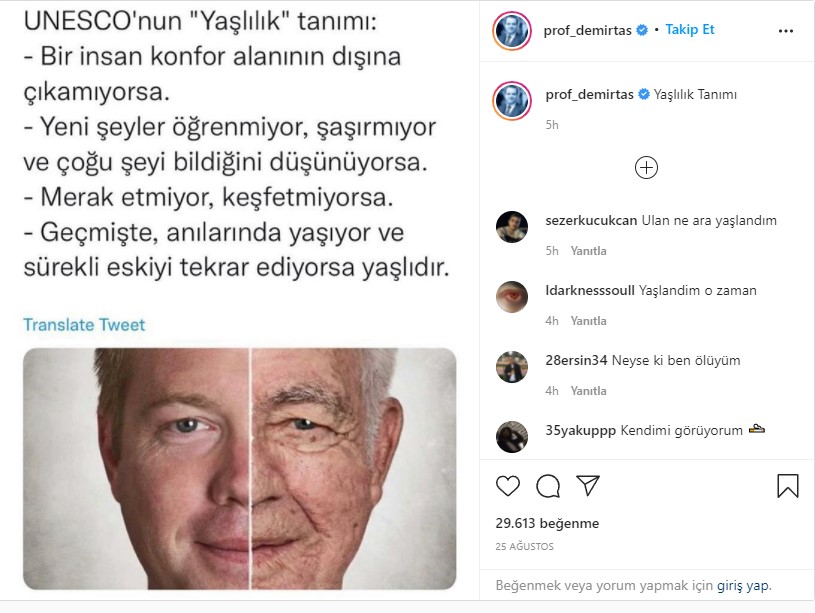Click the prof_demirtas profile picture in header
Image resolution: width=815 pixels, height=613 pixels.
tap(512, 31)
